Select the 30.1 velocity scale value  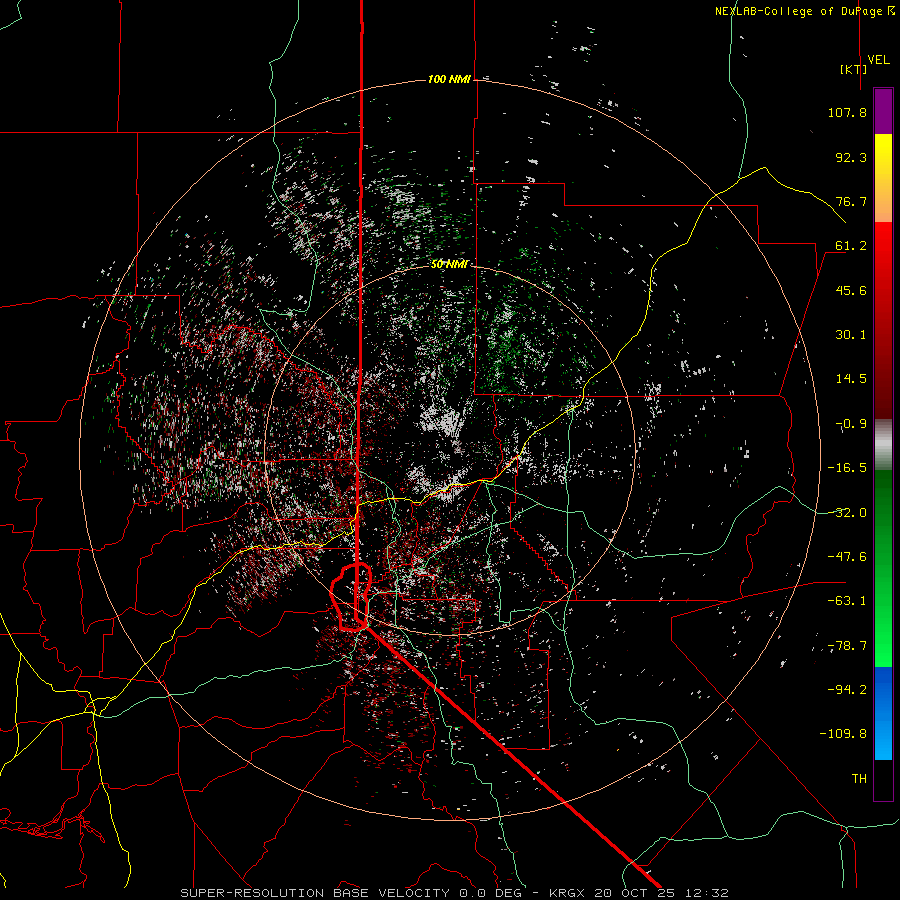pyautogui.click(x=851, y=335)
